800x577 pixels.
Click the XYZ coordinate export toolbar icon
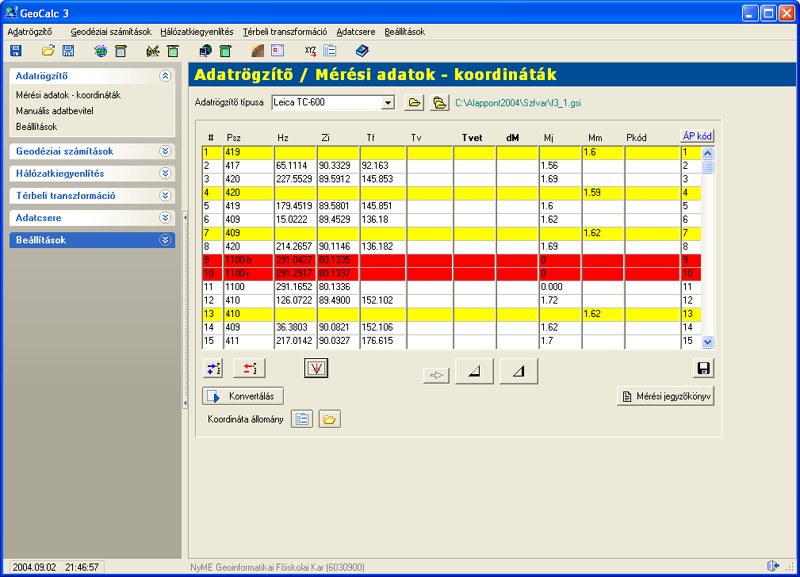tap(310, 51)
